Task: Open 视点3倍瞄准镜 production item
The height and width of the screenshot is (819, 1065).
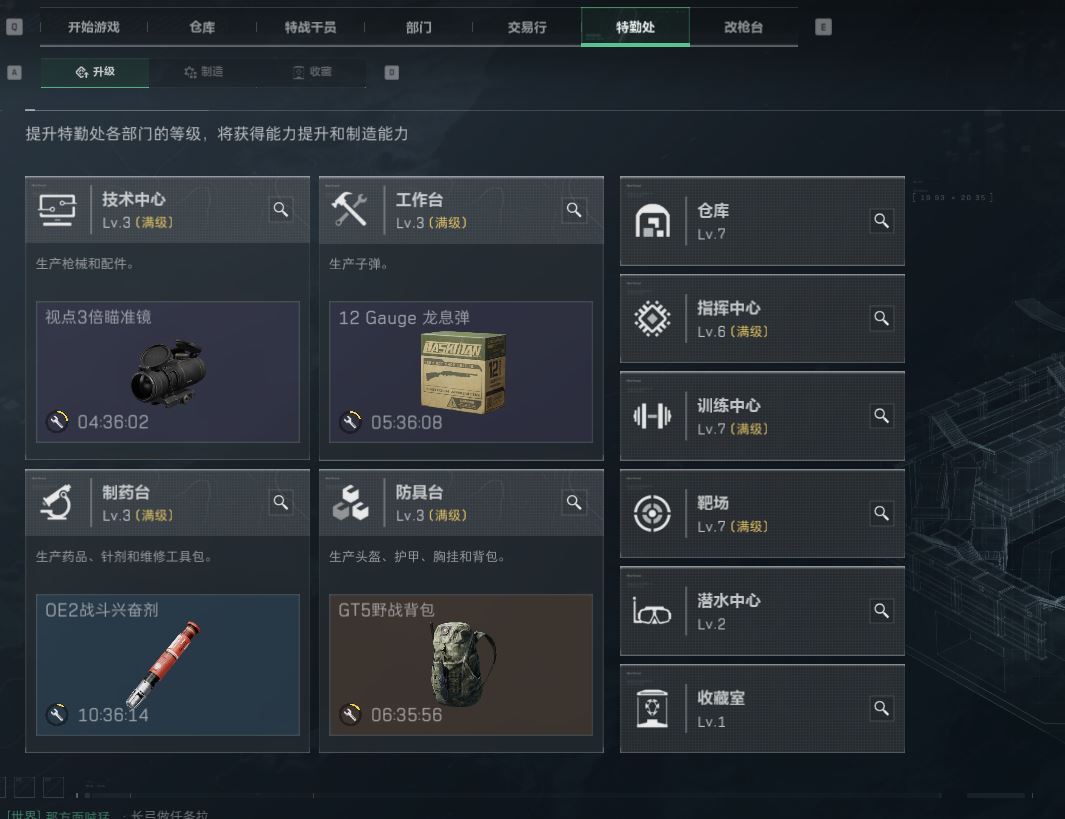Action: pyautogui.click(x=168, y=372)
